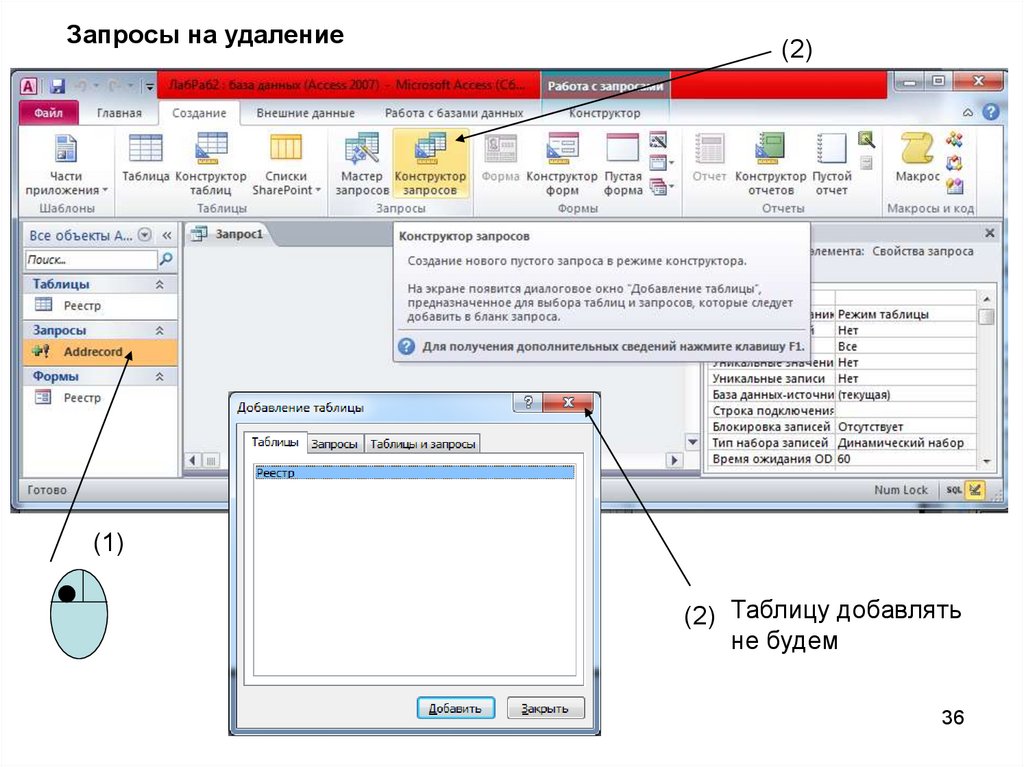Close the property sheet pane
Image resolution: width=1024 pixels, height=767 pixels.
pyautogui.click(x=989, y=233)
